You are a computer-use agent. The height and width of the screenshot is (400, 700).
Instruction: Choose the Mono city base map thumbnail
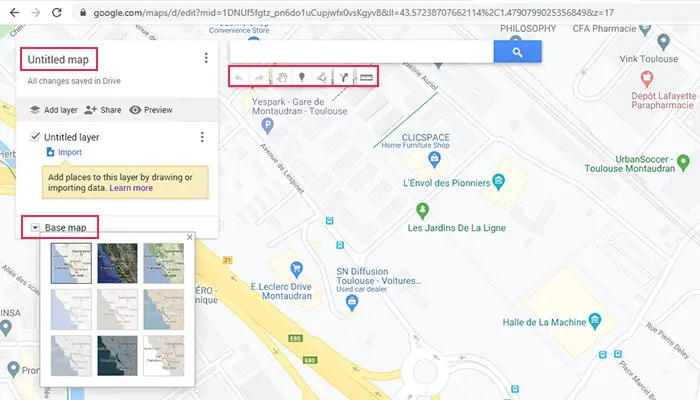tap(117, 309)
